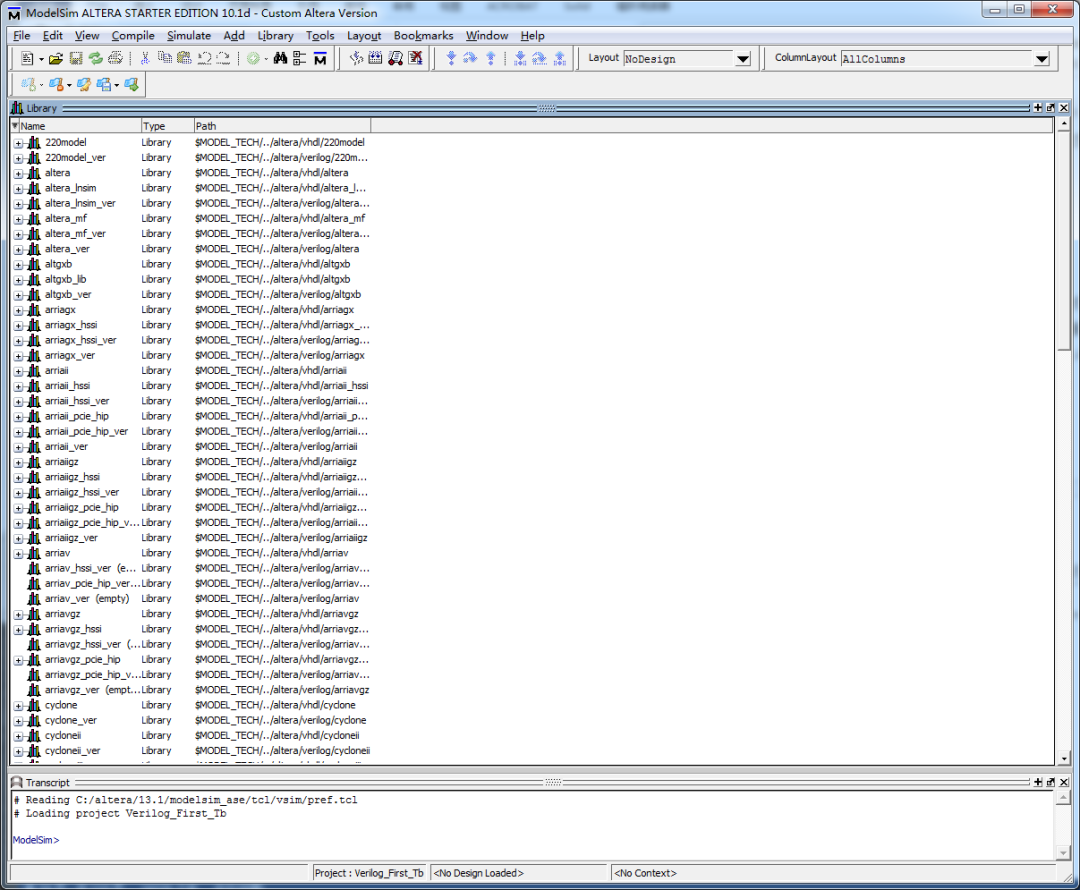The width and height of the screenshot is (1080, 890).
Task: Click the ModelSim M logo toolbar icon
Action: coord(320,59)
